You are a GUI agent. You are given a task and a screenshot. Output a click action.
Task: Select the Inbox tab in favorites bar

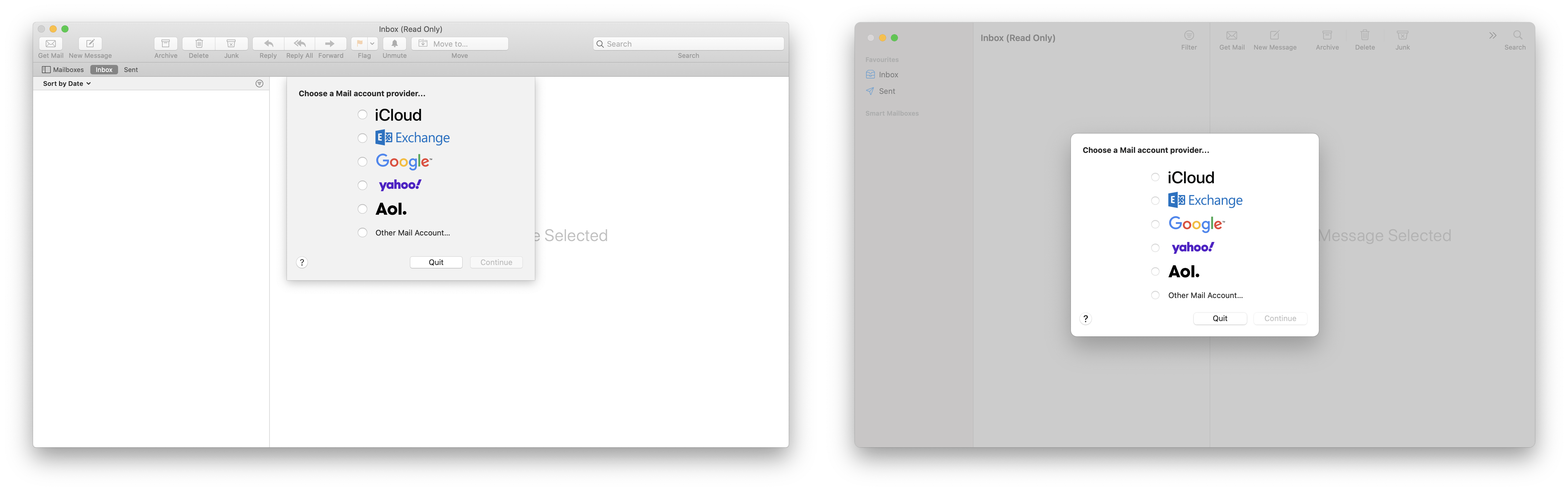click(104, 70)
